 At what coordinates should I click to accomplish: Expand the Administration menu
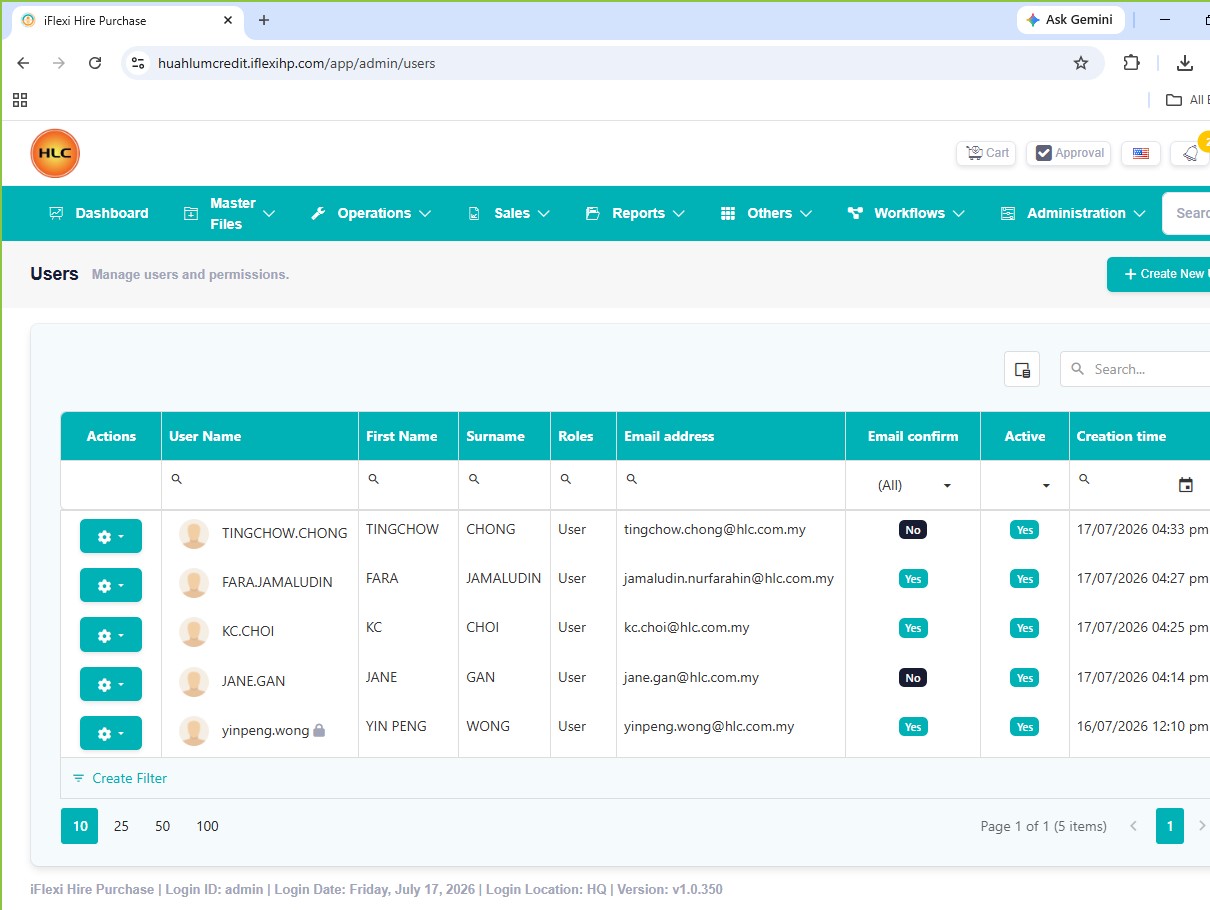(1073, 213)
